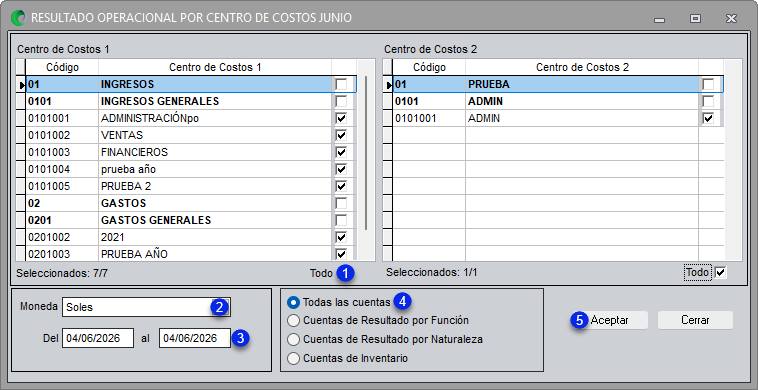Click the al end date field
Image resolution: width=758 pixels, height=390 pixels.
coord(195,338)
